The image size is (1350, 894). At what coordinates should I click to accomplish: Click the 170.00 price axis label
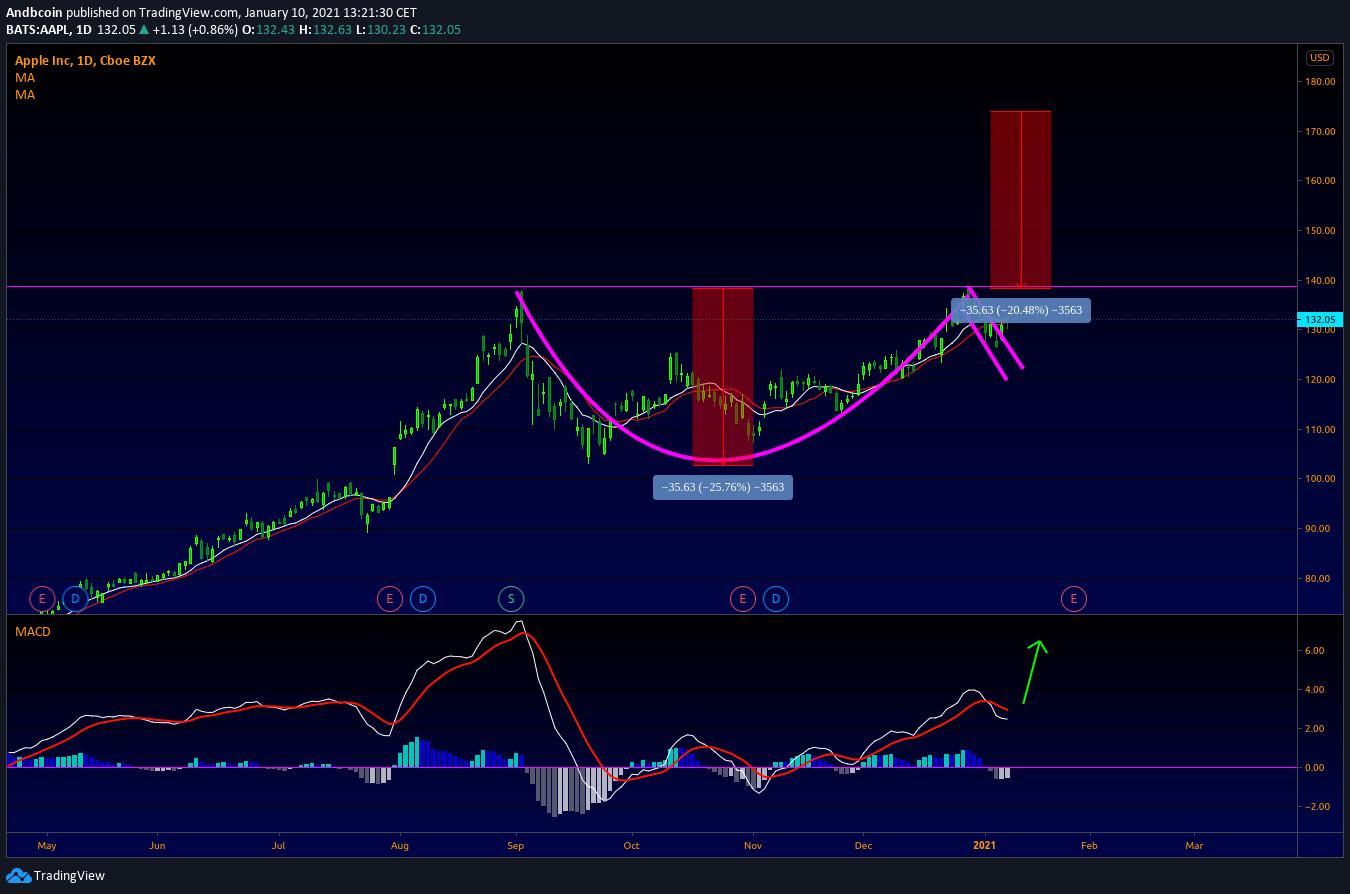[1321, 132]
